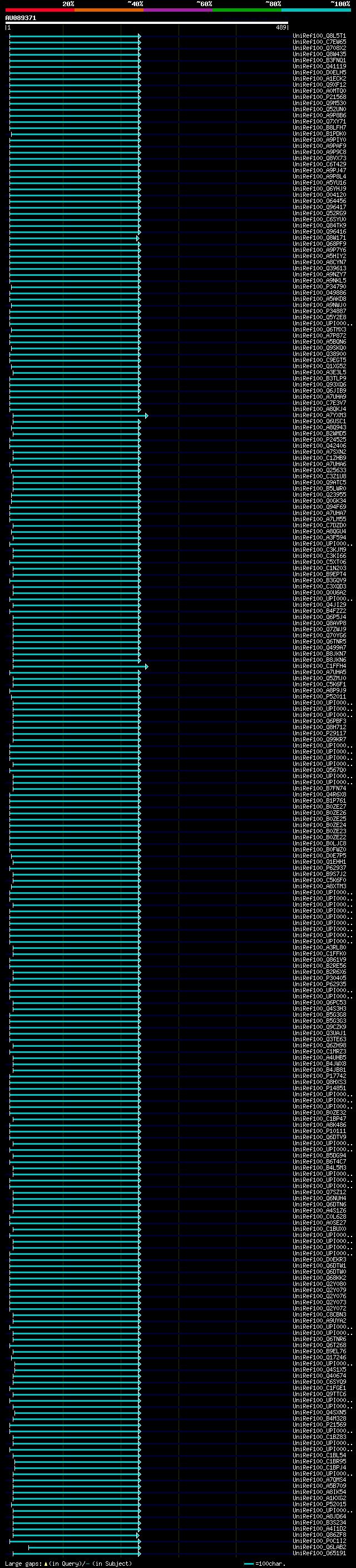Screen dimensions: 356x1568
Task: Click the UniRef100_A7UHA7 label
Action: pyautogui.click(x=319, y=513)
